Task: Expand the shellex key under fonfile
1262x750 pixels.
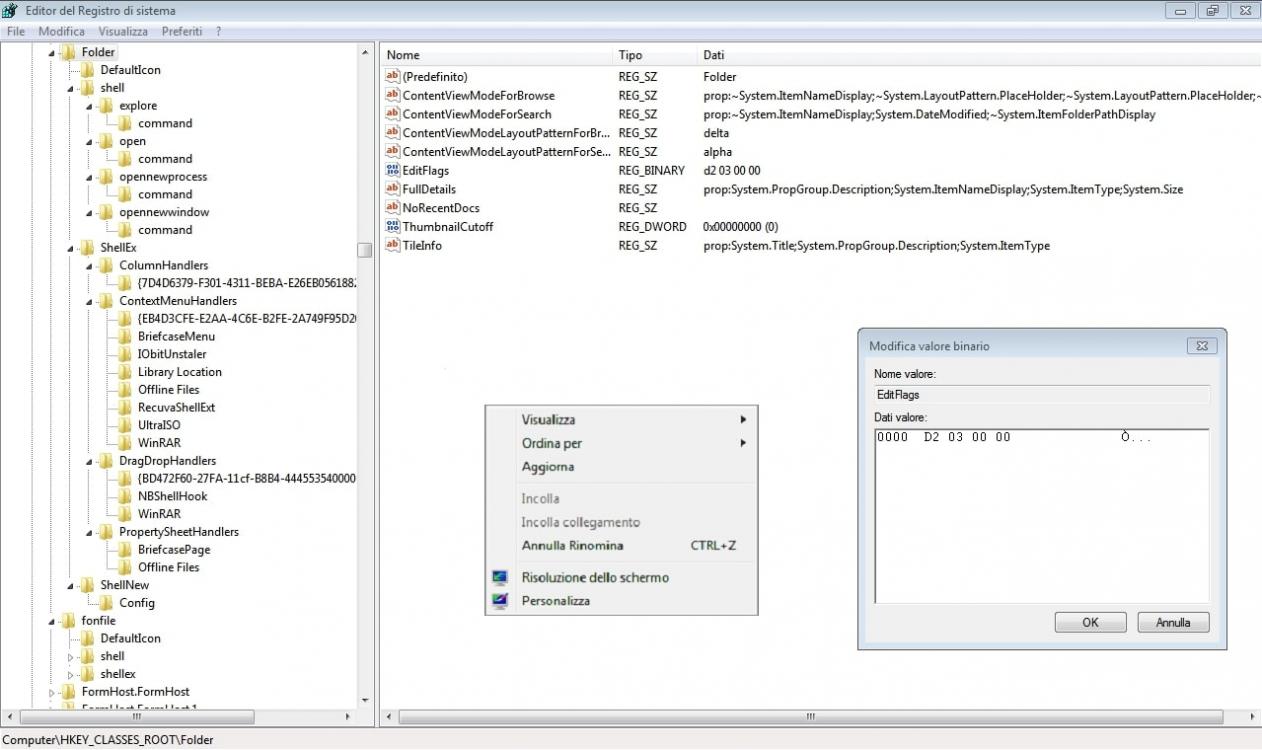Action: (71, 674)
